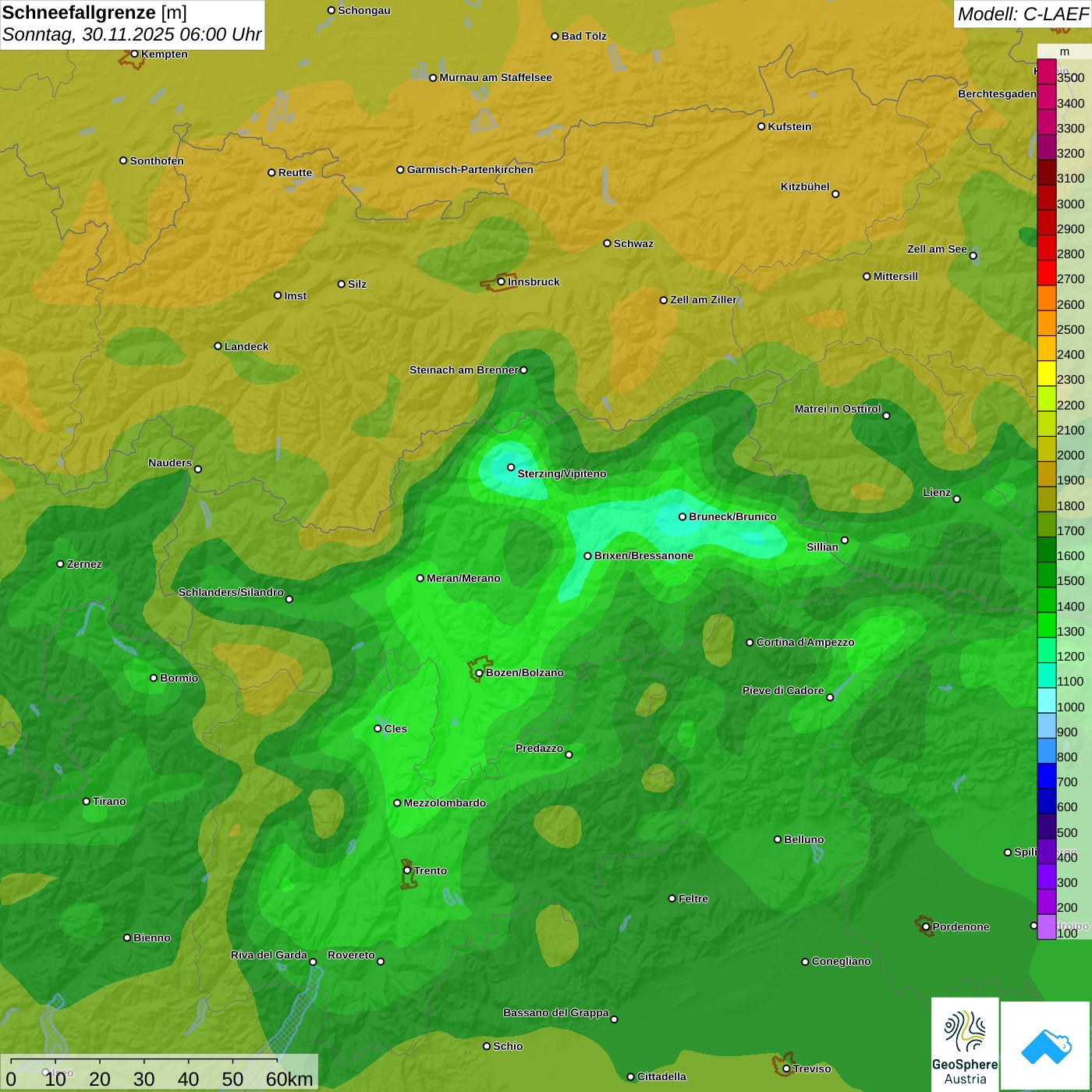The image size is (1092, 1092).
Task: Select the Pieve di Cadore label
Action: pyautogui.click(x=783, y=690)
